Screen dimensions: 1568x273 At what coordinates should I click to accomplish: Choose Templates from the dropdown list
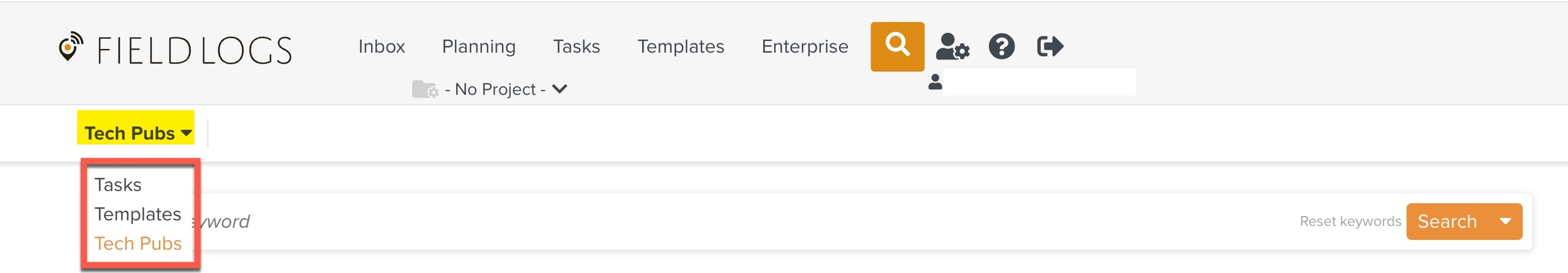click(x=138, y=215)
